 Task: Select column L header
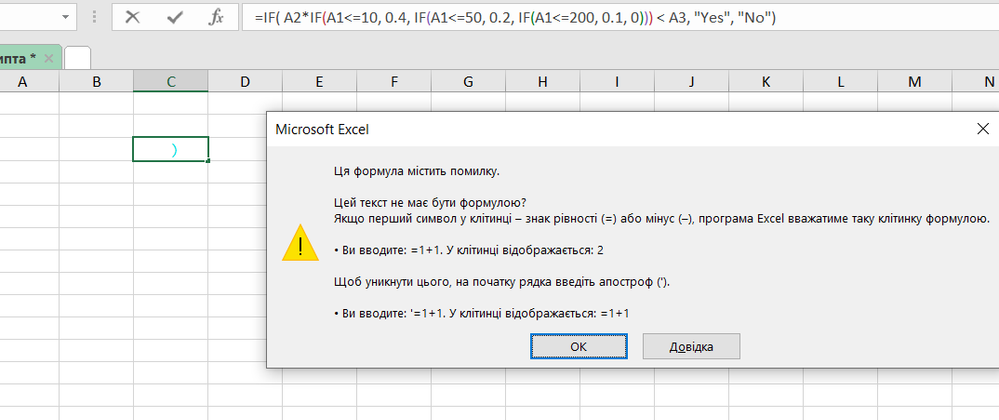point(840,82)
